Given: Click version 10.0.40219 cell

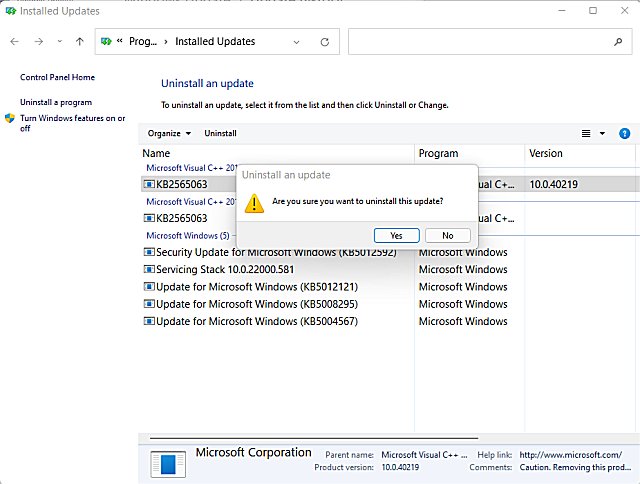Looking at the screenshot, I should click(x=553, y=184).
